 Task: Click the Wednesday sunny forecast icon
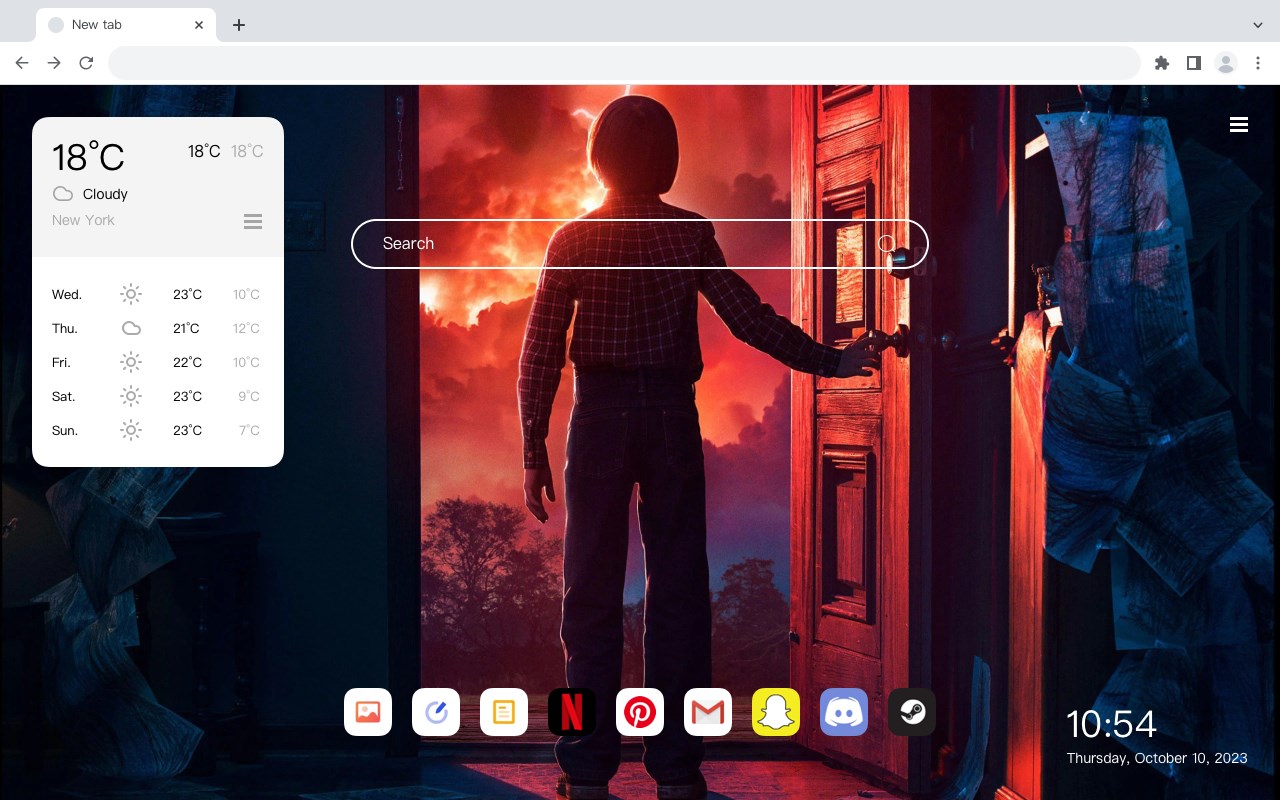[x=131, y=294]
